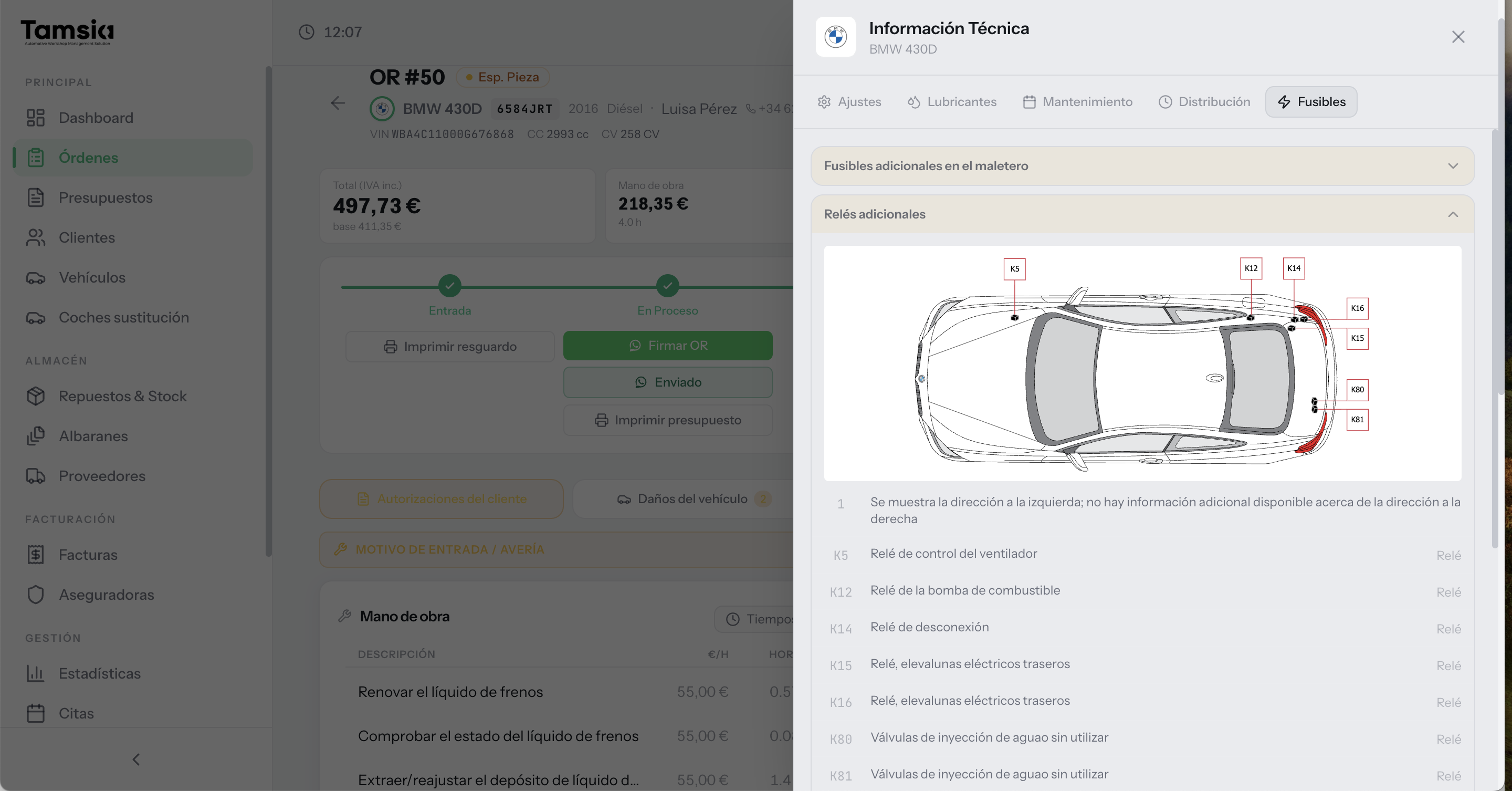Image resolution: width=1512 pixels, height=791 pixels.
Task: Open the Dashboard sidebar icon
Action: click(35, 118)
